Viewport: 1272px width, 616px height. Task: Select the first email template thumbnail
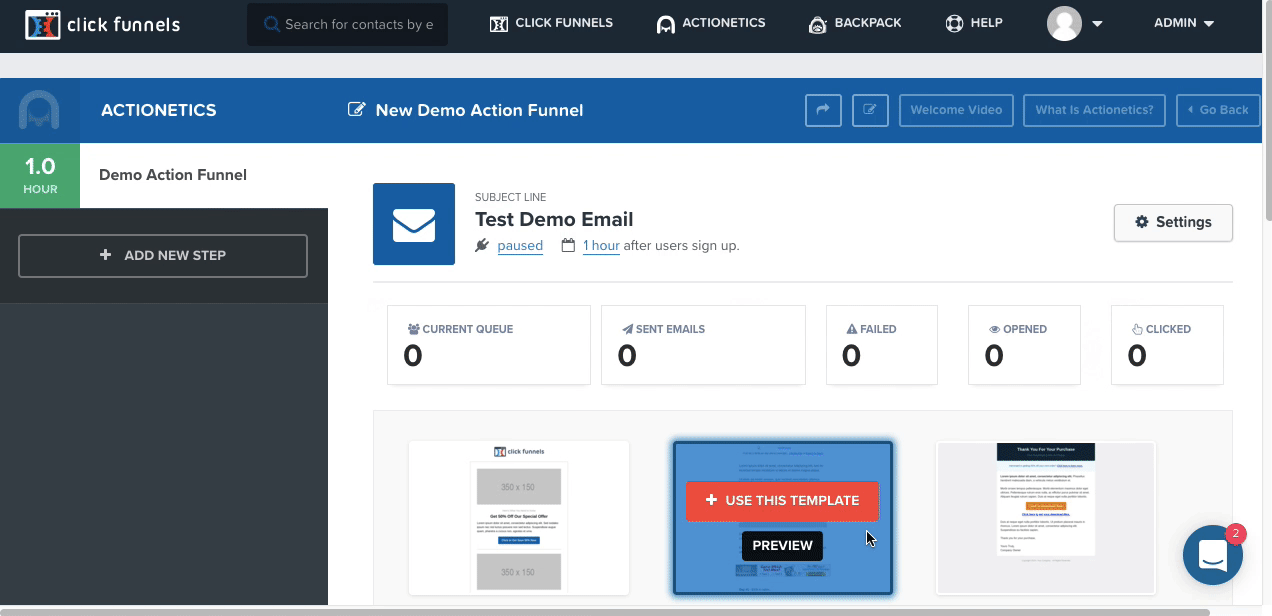click(x=519, y=518)
